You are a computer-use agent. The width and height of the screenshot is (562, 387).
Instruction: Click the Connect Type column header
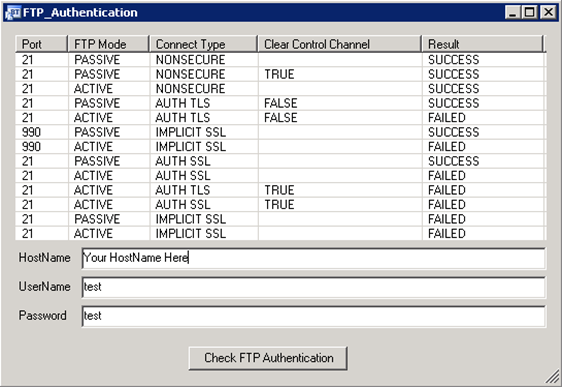coord(204,44)
